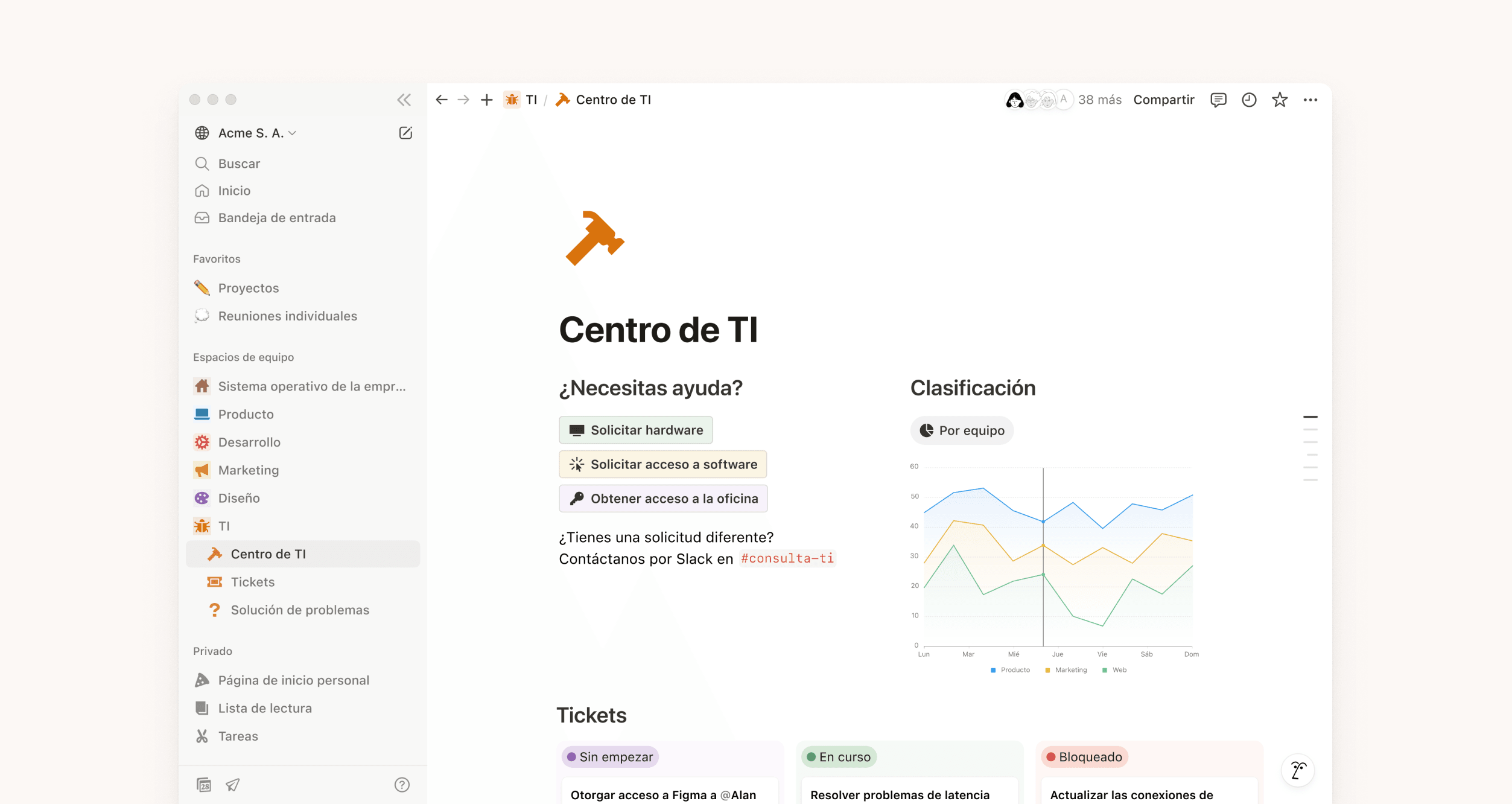Add a new tab with plus icon
1512x804 pixels.
click(486, 100)
